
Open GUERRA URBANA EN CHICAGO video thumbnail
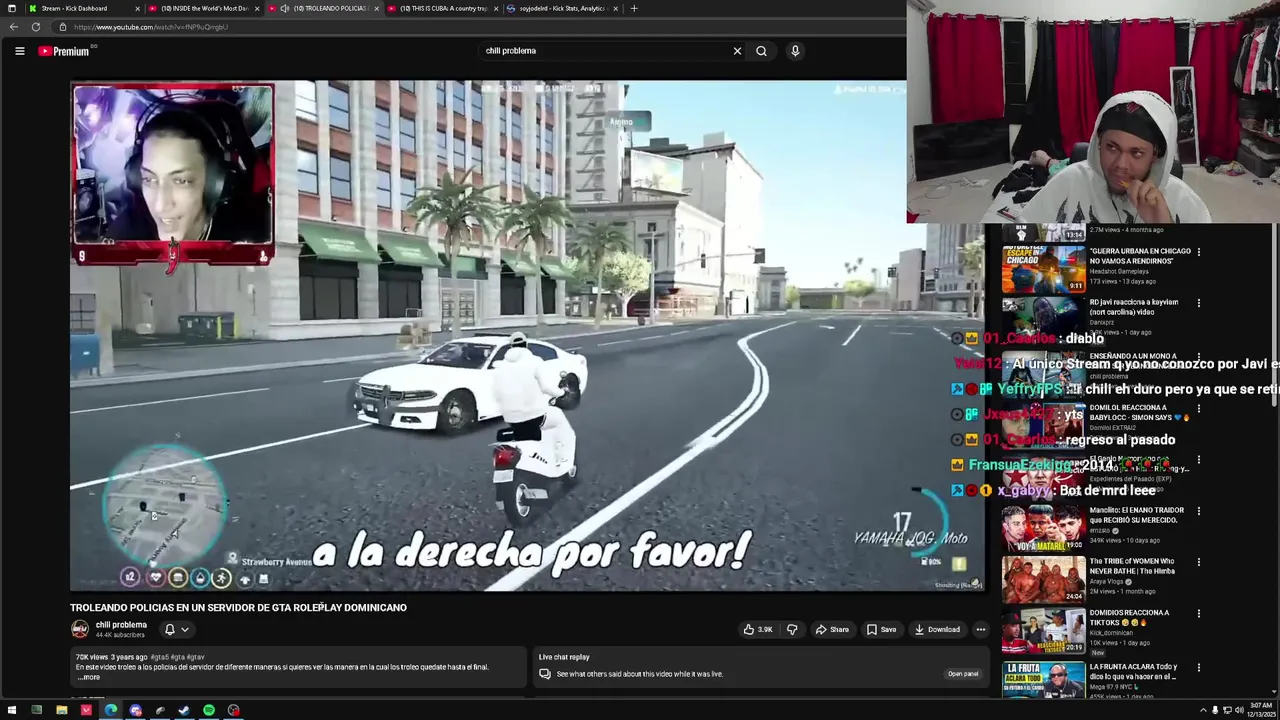[1043, 268]
